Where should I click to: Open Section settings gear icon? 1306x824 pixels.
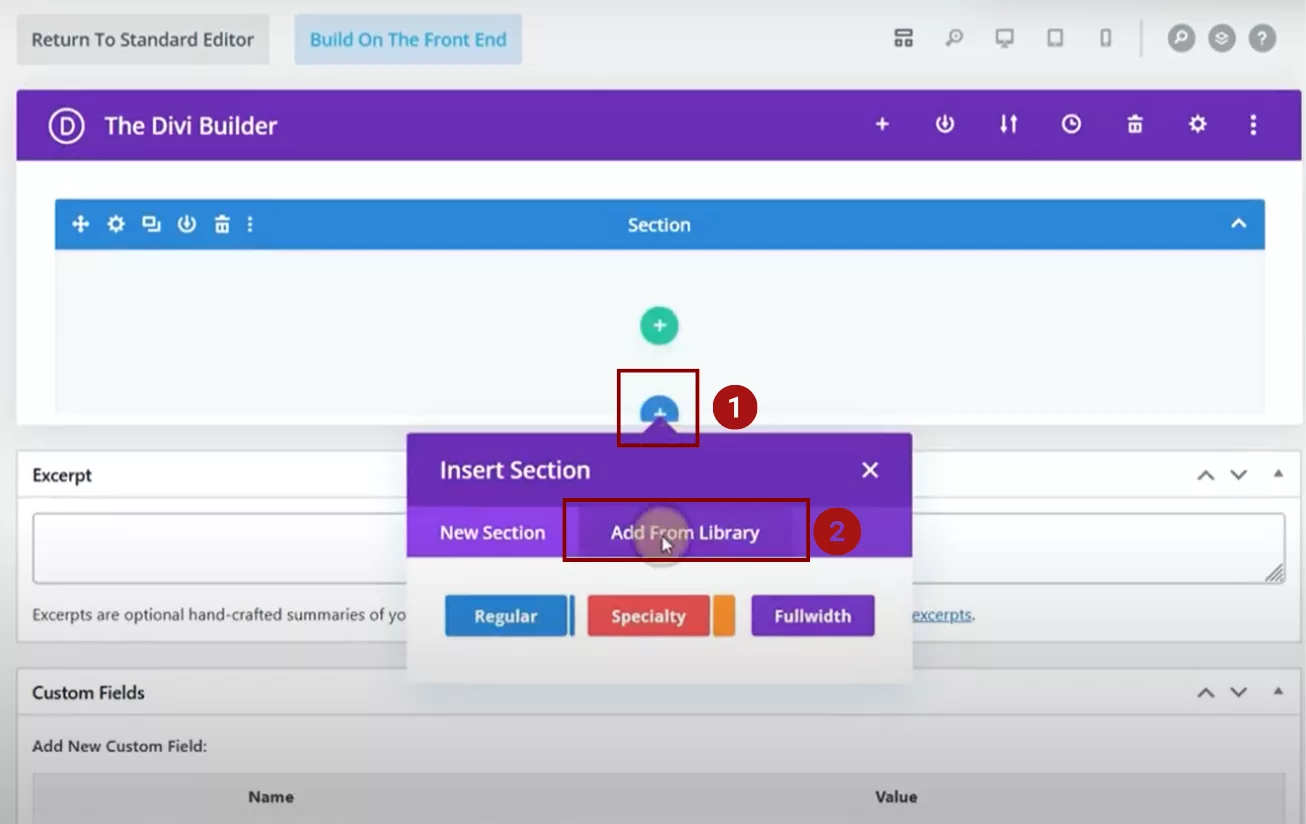116,224
